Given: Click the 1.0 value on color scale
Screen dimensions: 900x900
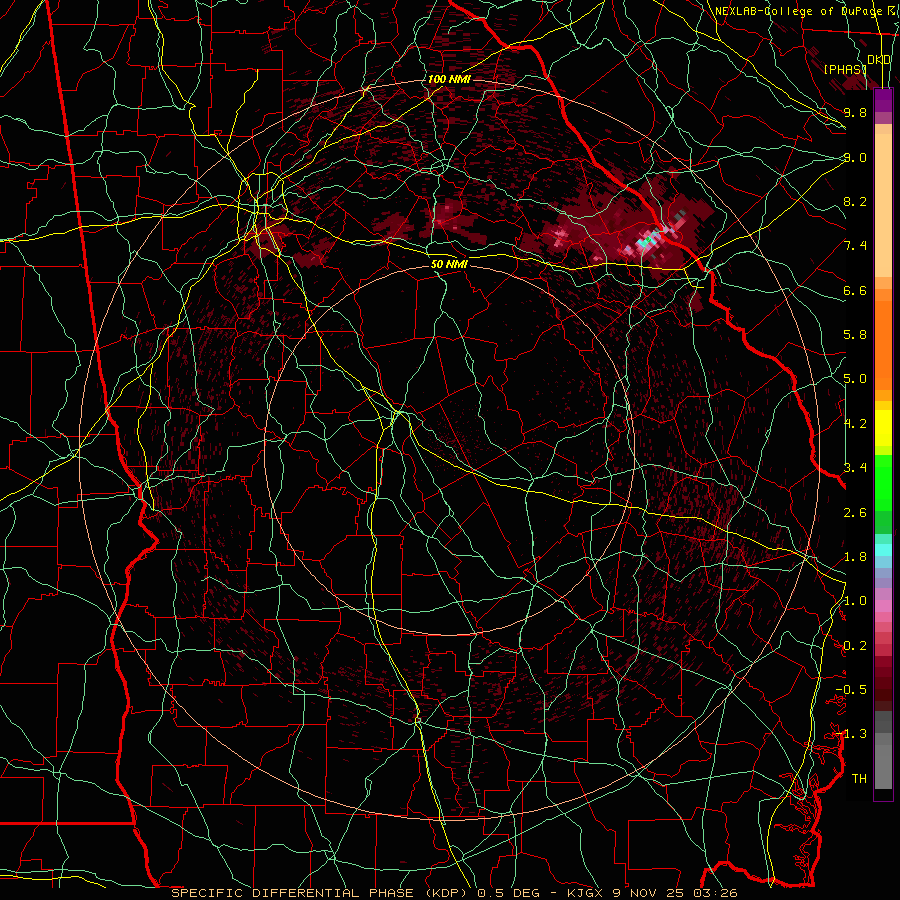Looking at the screenshot, I should click(x=855, y=601).
